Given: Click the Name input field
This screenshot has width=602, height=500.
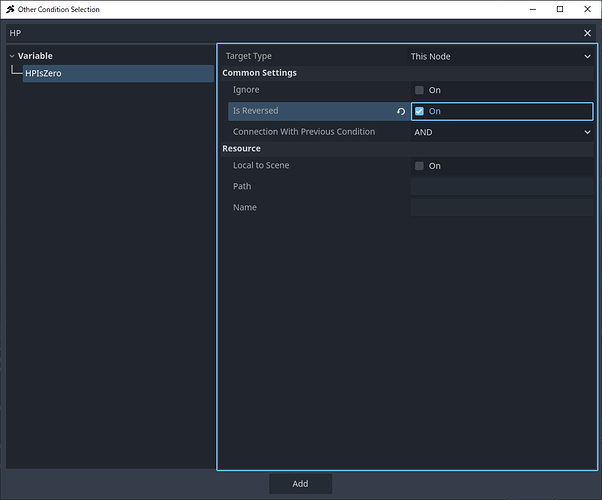Looking at the screenshot, I should coord(501,208).
